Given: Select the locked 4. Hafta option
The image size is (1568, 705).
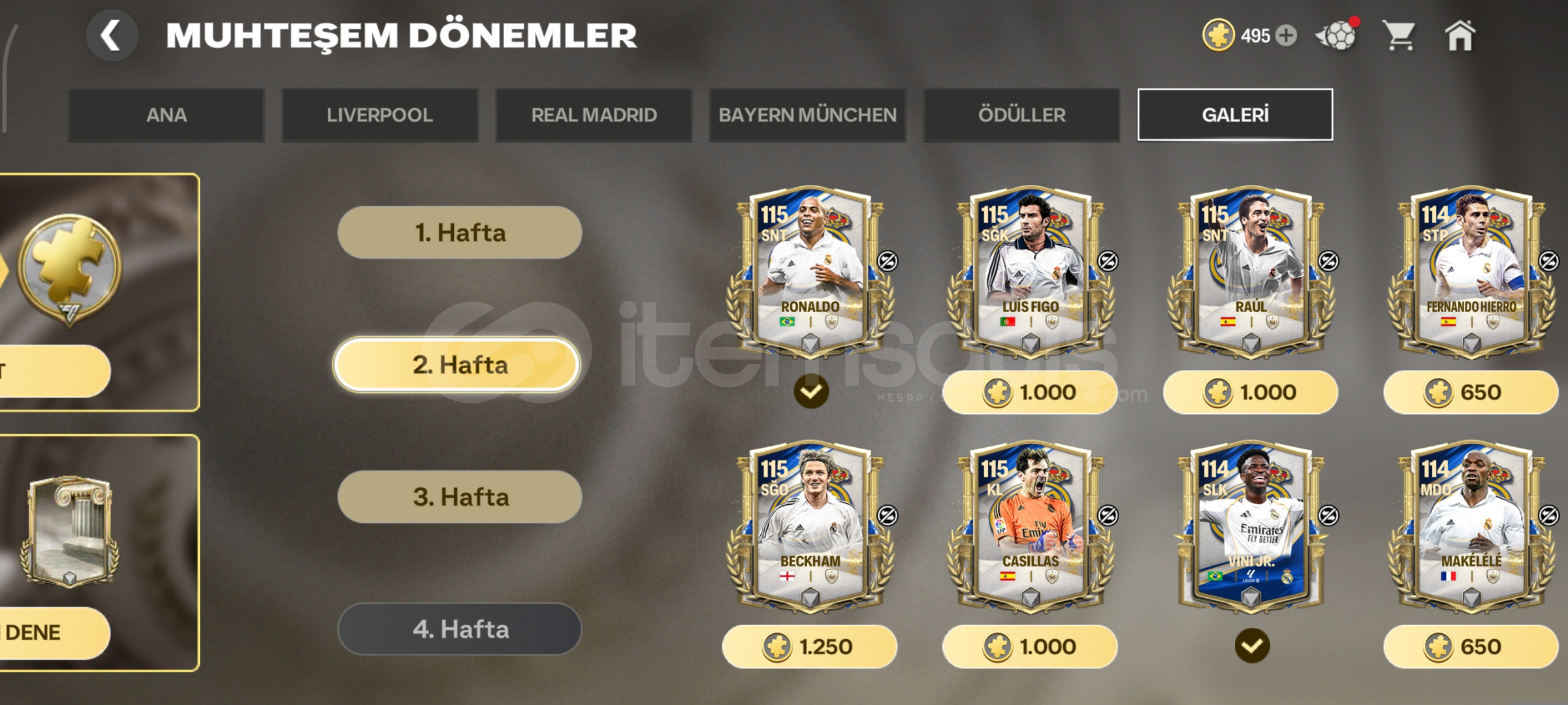Looking at the screenshot, I should (x=460, y=629).
